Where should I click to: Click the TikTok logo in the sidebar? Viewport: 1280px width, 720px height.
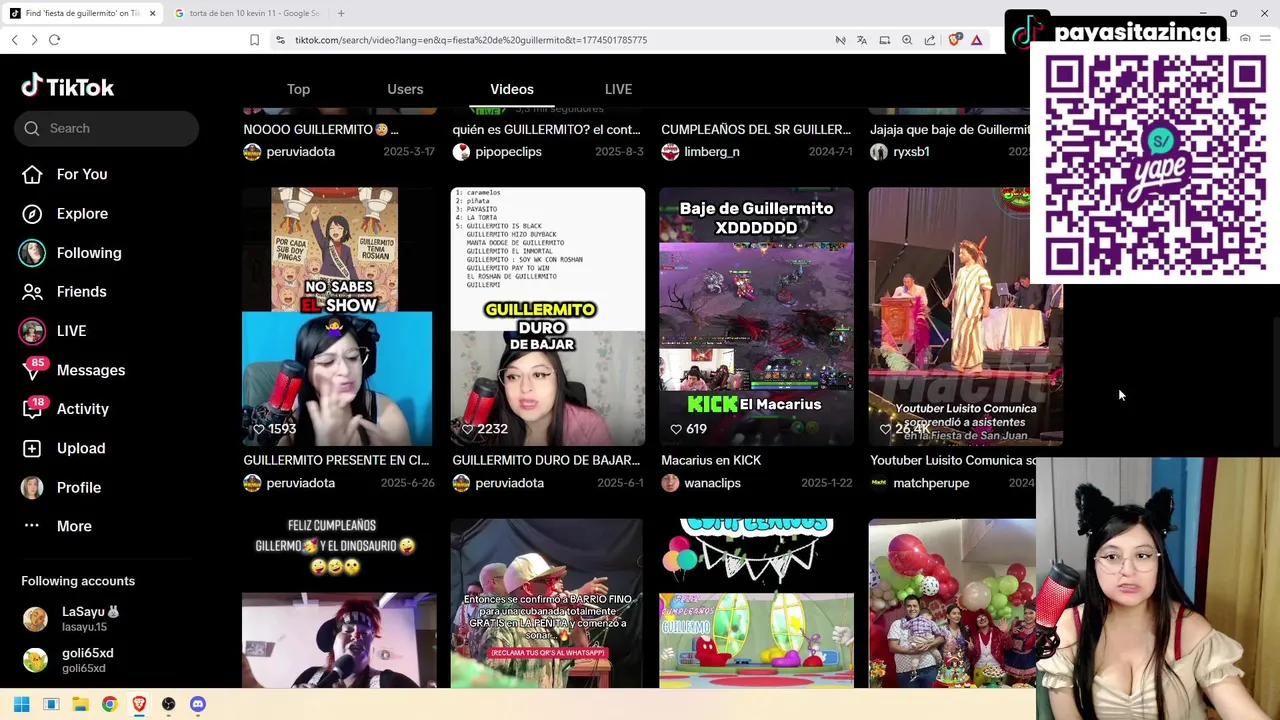(x=68, y=87)
